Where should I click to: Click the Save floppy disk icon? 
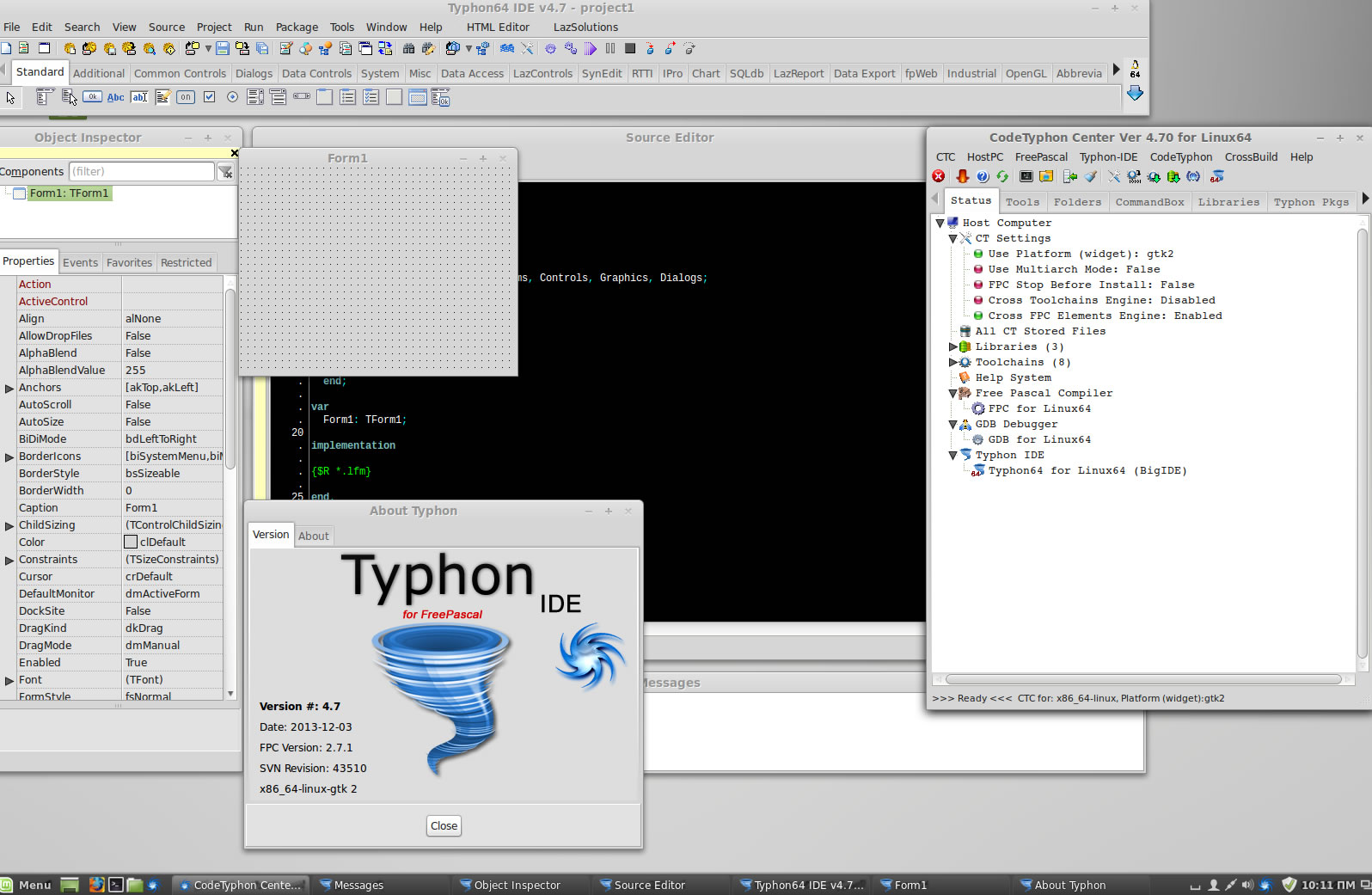coord(223,49)
